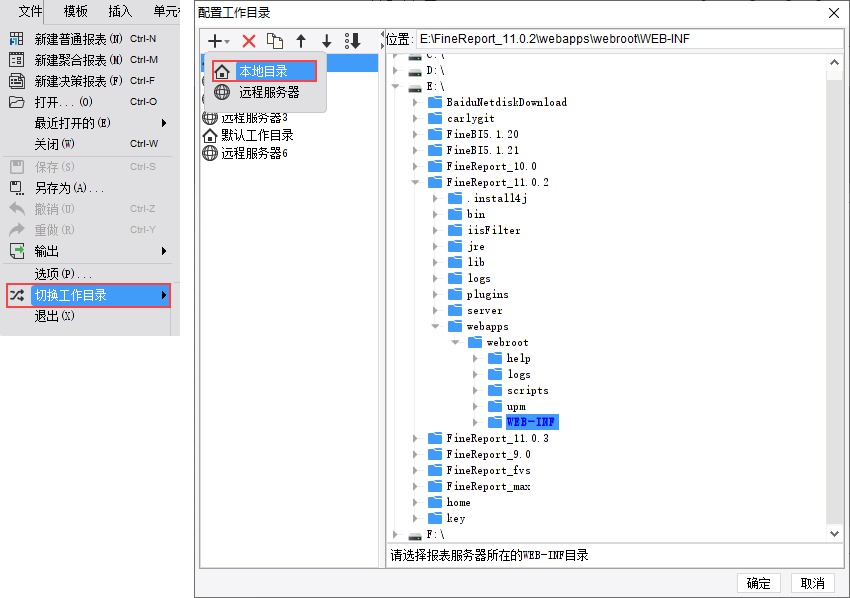Viewport: 850px width, 598px height.
Task: Close the 配置工作目录 dialog
Action: [834, 12]
